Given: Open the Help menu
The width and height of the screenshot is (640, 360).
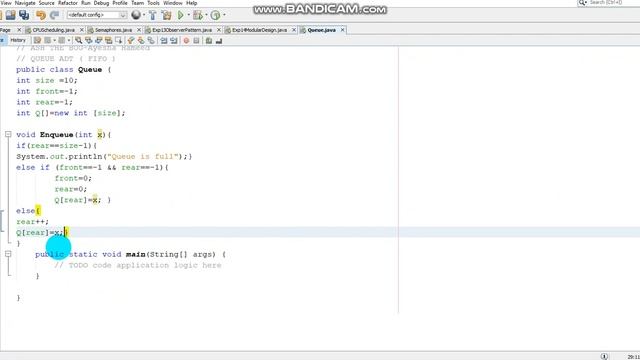Looking at the screenshot, I should pyautogui.click(x=191, y=3).
